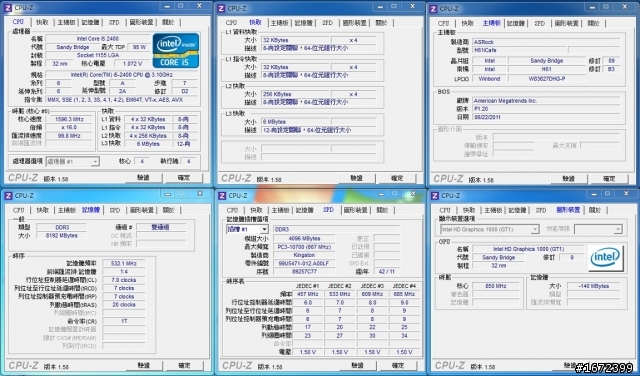
Task: Select the CPU tab in the DDR3 memory timings window
Action: point(18,210)
